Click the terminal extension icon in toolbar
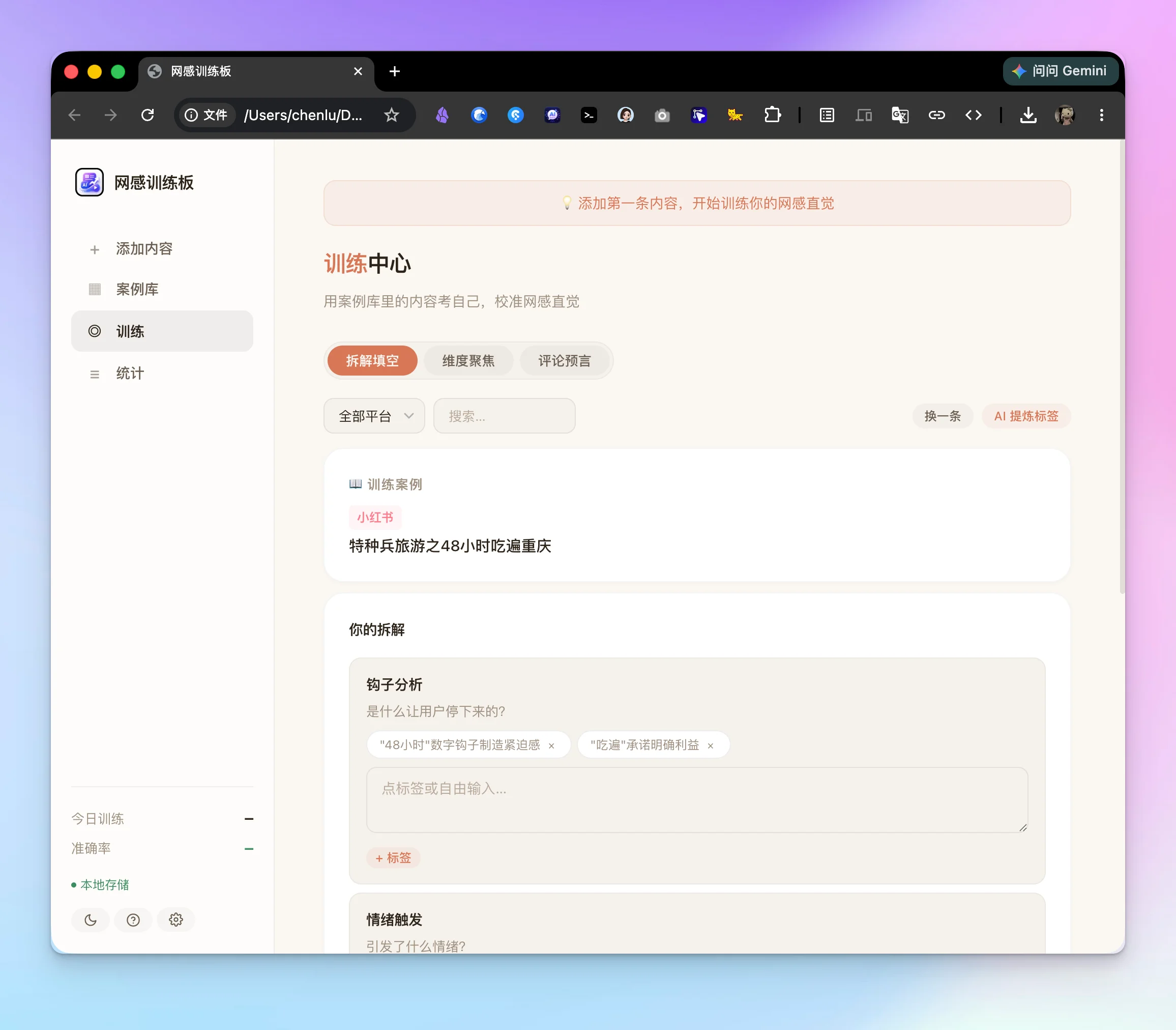Image resolution: width=1176 pixels, height=1030 pixels. 589,115
